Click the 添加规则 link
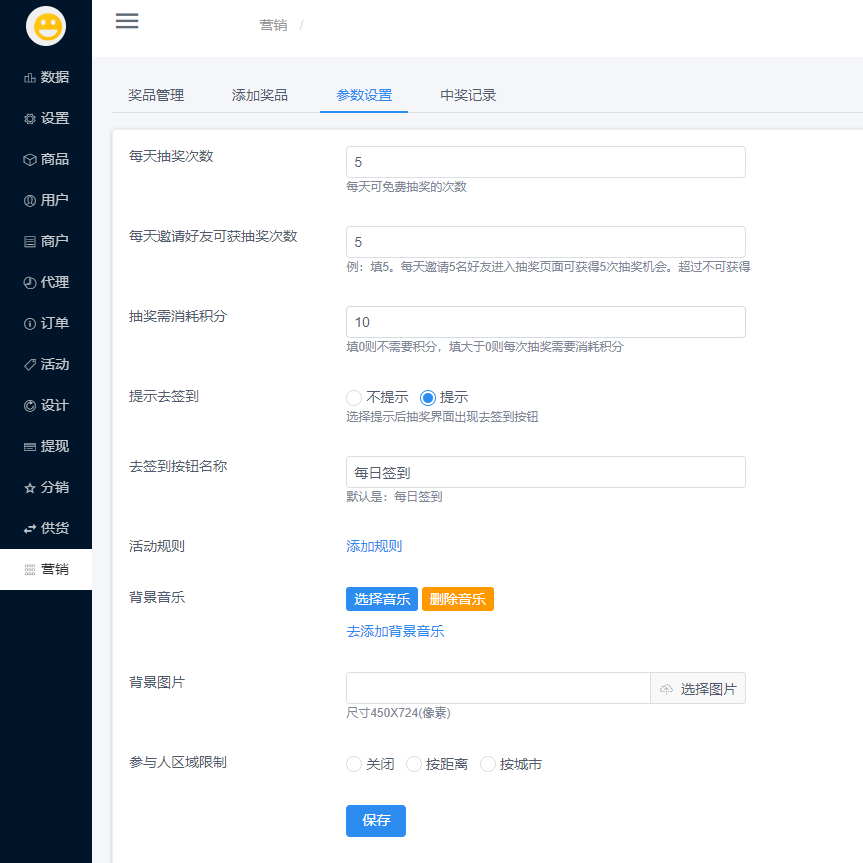 [x=374, y=547]
